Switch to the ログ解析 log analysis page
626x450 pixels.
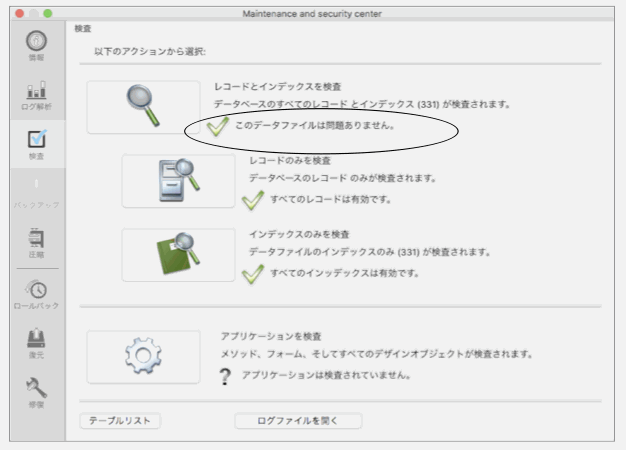click(x=35, y=93)
